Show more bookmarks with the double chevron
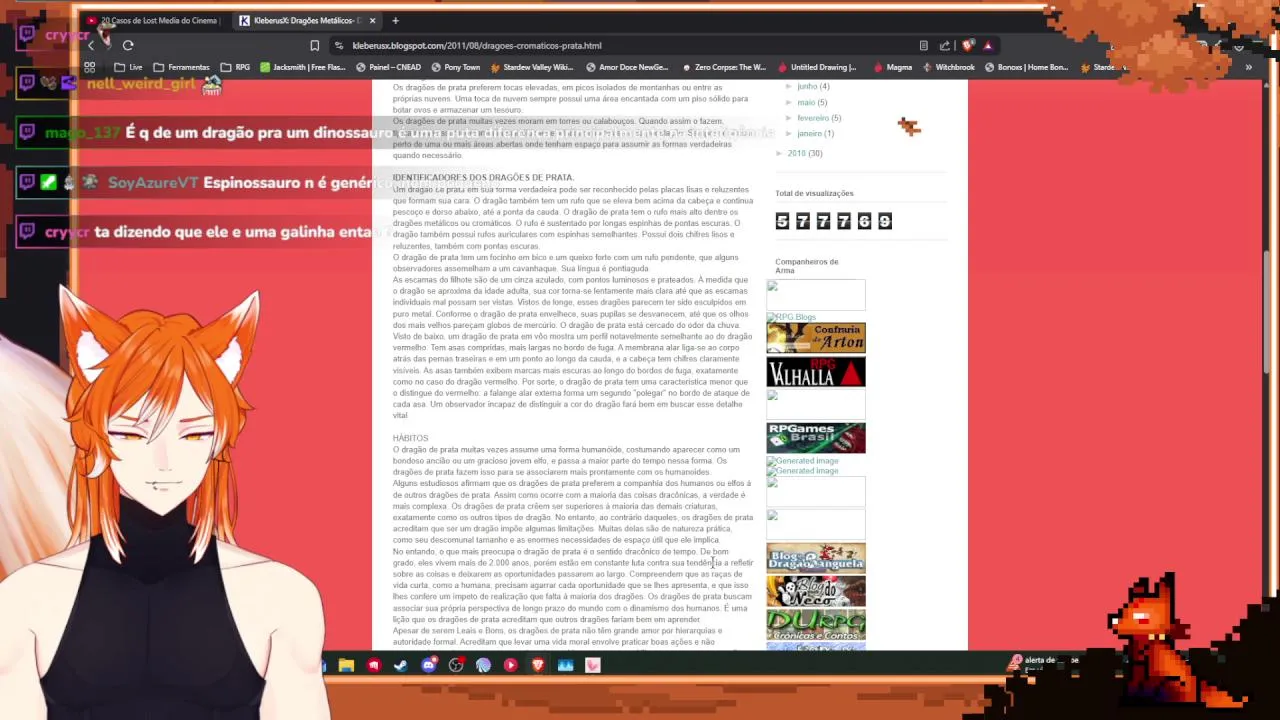The image size is (1280, 720). (1248, 67)
